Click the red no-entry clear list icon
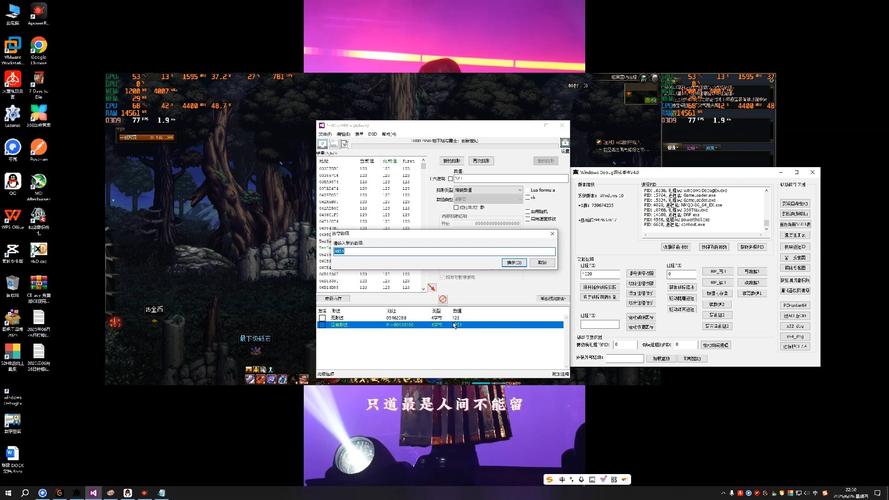889x500 pixels. 443,298
